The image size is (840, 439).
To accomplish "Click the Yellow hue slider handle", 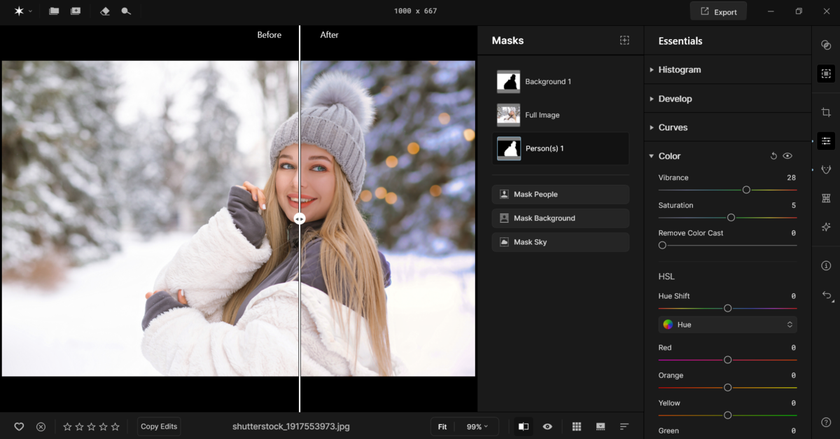I will (x=728, y=415).
